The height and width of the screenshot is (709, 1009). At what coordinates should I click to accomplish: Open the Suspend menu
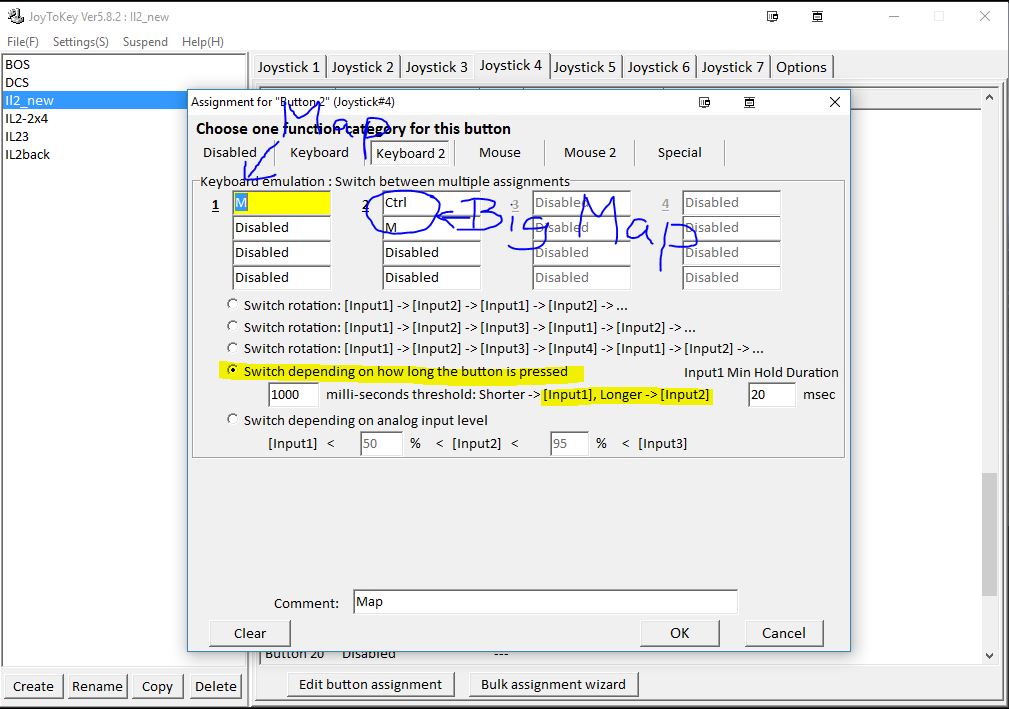[x=145, y=42]
